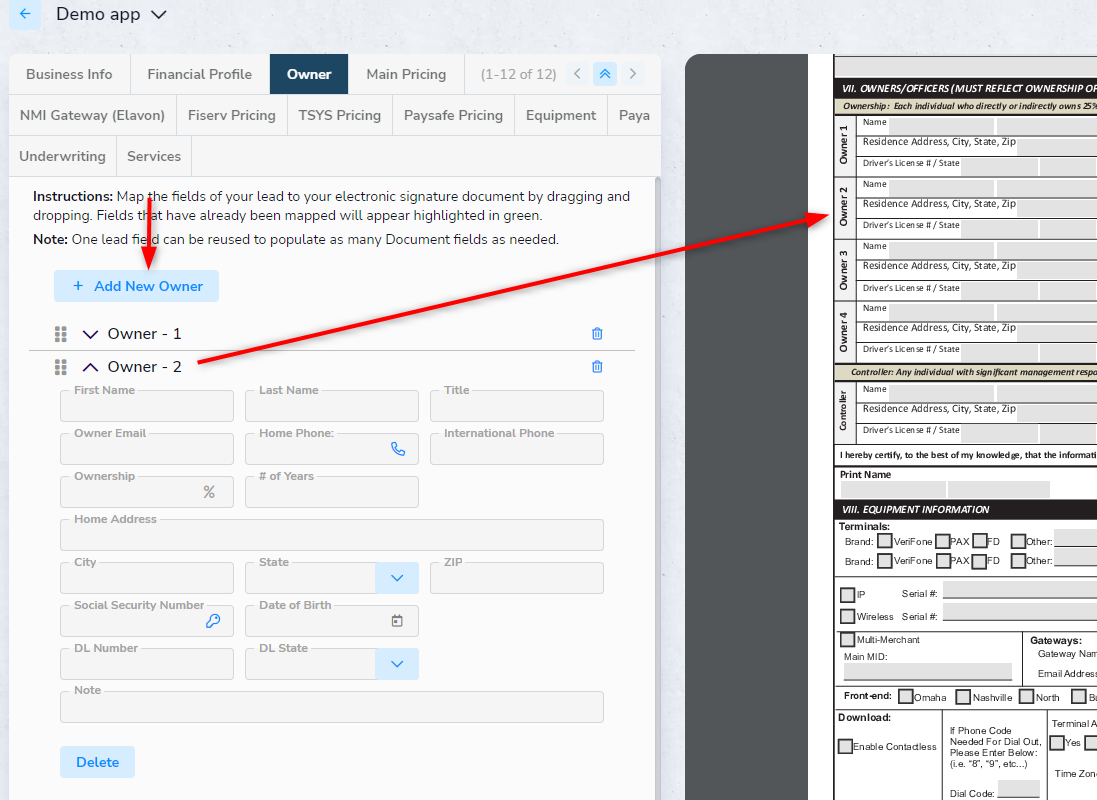This screenshot has width=1097, height=800.
Task: Open the Underwriting tab
Action: 62,156
